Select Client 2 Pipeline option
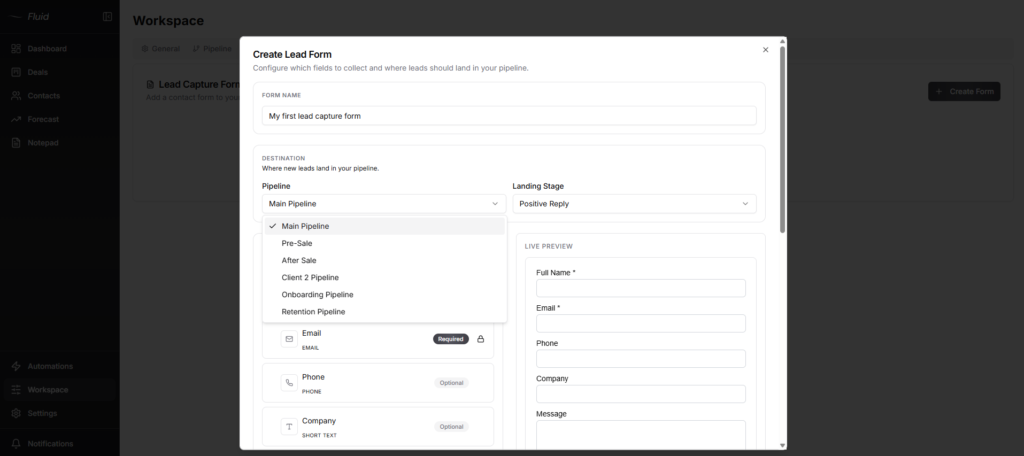1024x456 pixels. (x=384, y=278)
